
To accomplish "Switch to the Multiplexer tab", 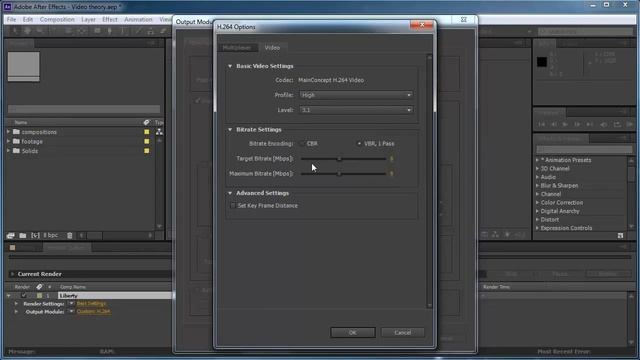I will (238, 48).
